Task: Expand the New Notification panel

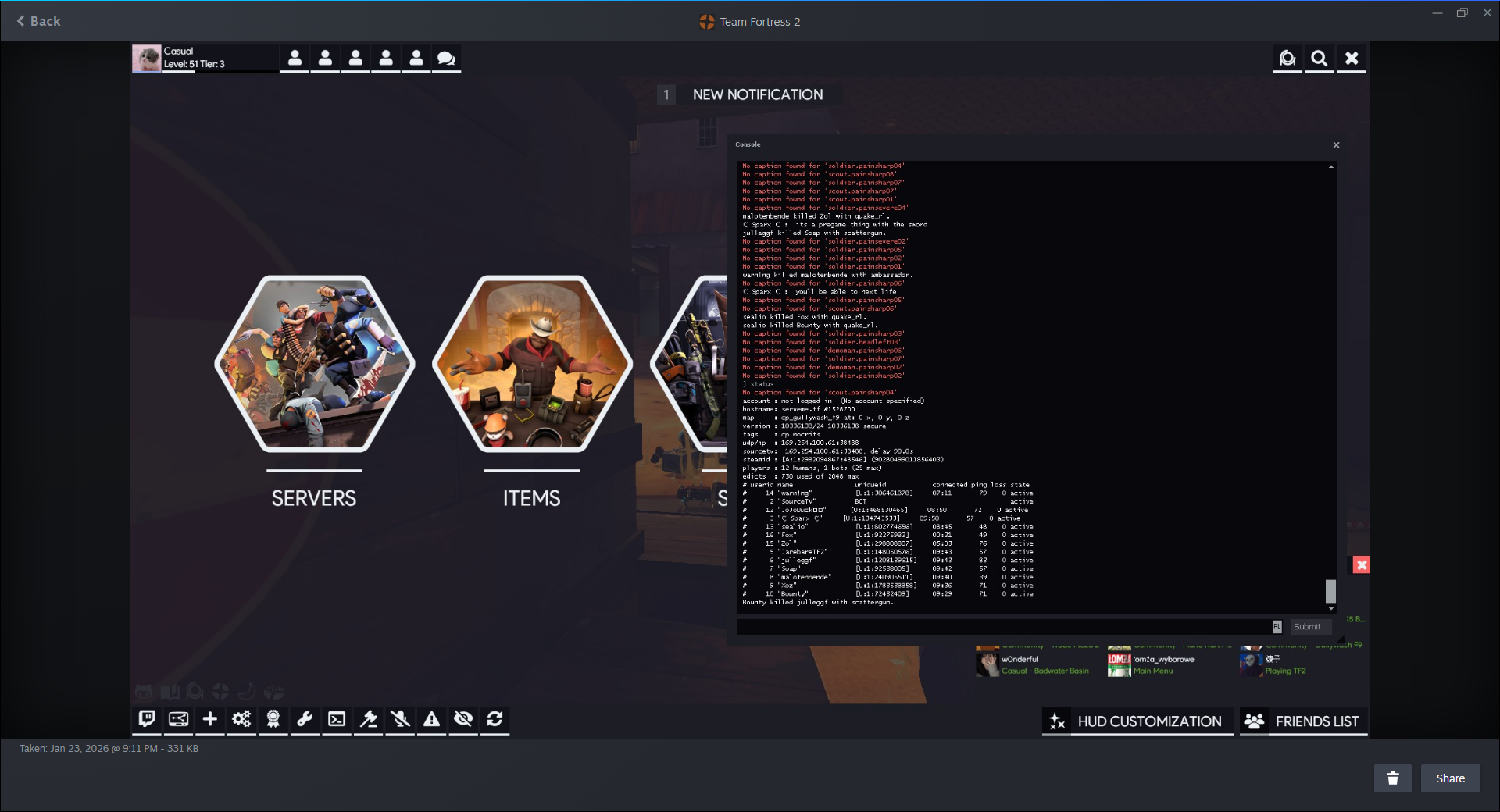Action: [756, 94]
